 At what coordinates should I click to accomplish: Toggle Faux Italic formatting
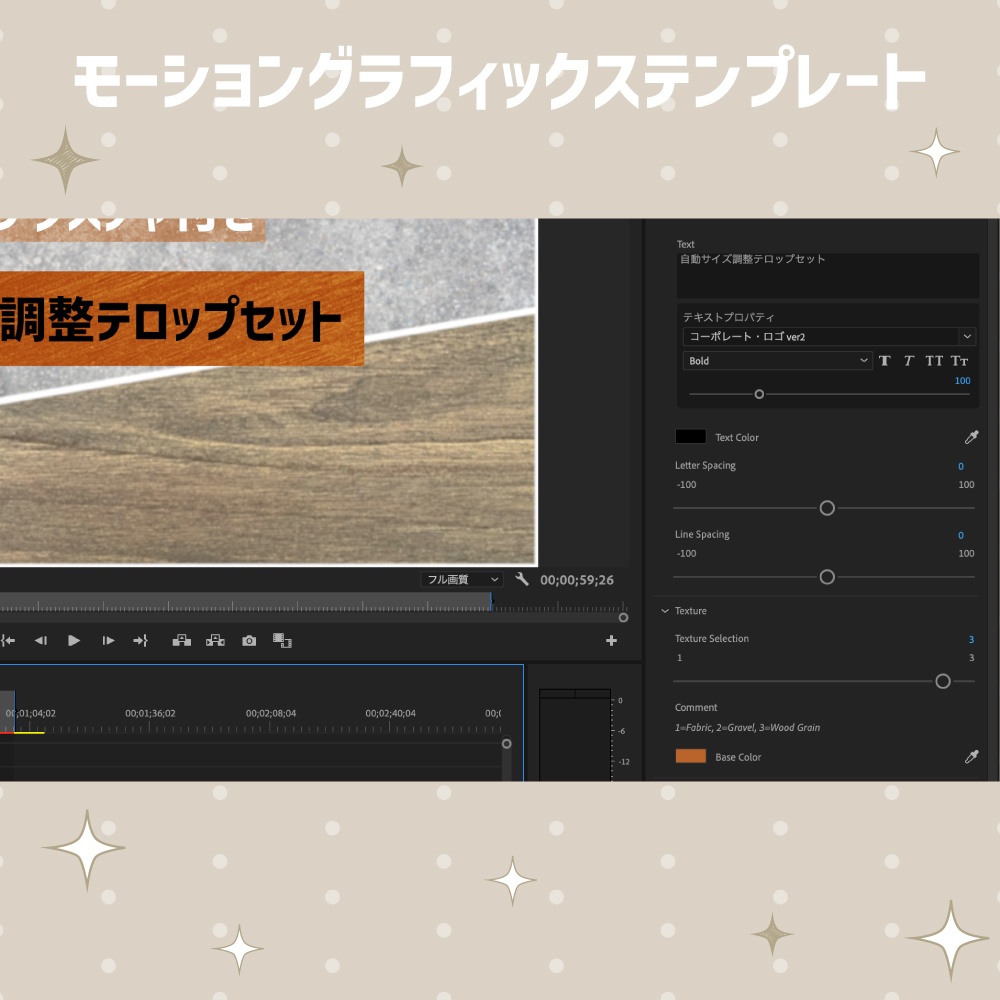click(x=908, y=361)
